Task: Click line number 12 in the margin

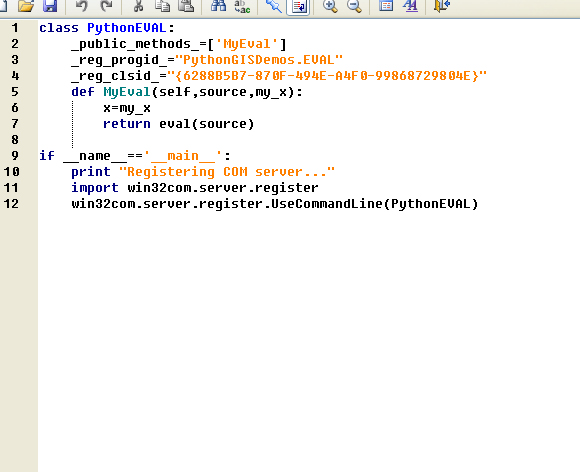Action: point(11,203)
